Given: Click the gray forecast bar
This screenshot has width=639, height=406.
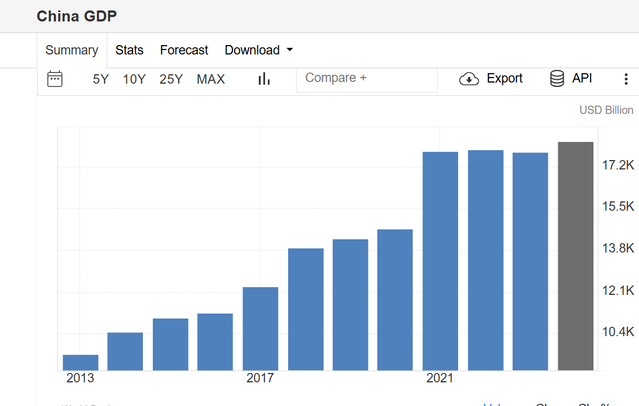Looking at the screenshot, I should [575, 256].
